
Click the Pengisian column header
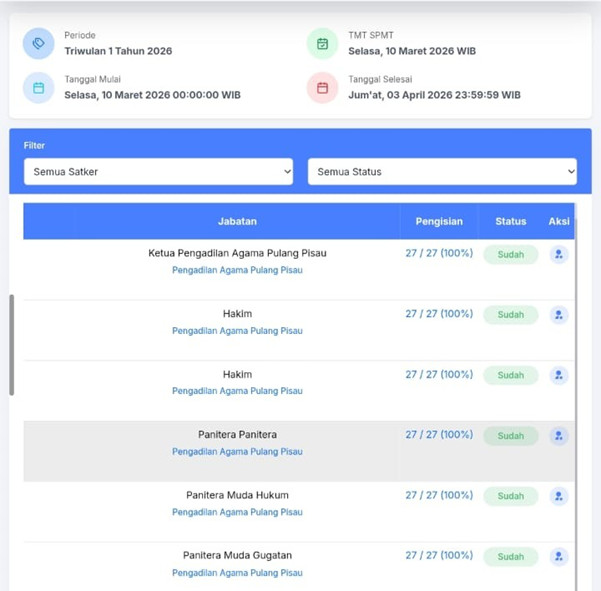point(439,221)
